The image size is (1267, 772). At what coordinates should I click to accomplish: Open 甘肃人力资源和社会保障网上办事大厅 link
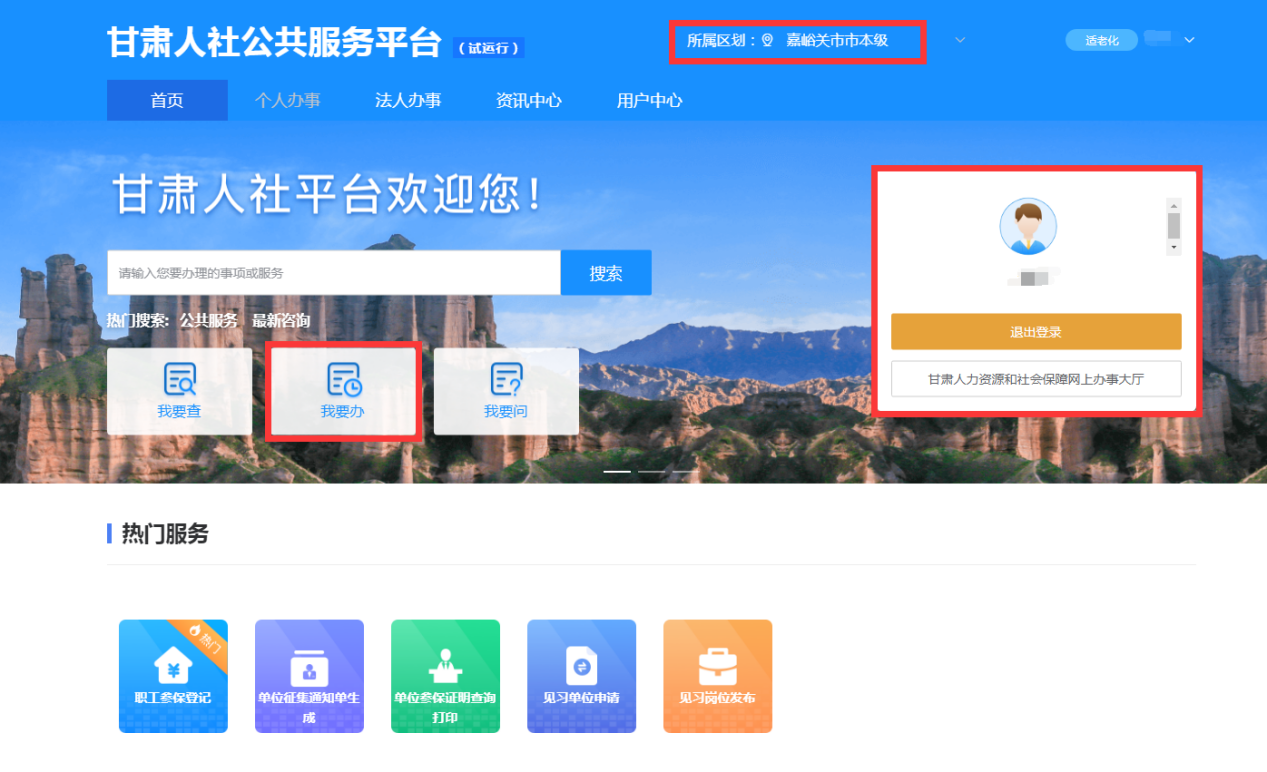(x=1036, y=379)
